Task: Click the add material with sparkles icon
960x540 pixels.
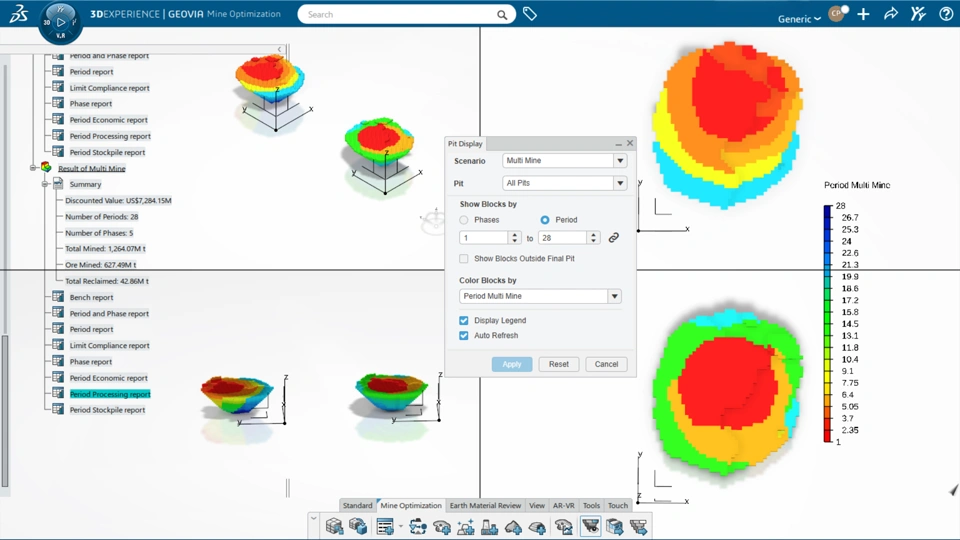Action: 465,526
